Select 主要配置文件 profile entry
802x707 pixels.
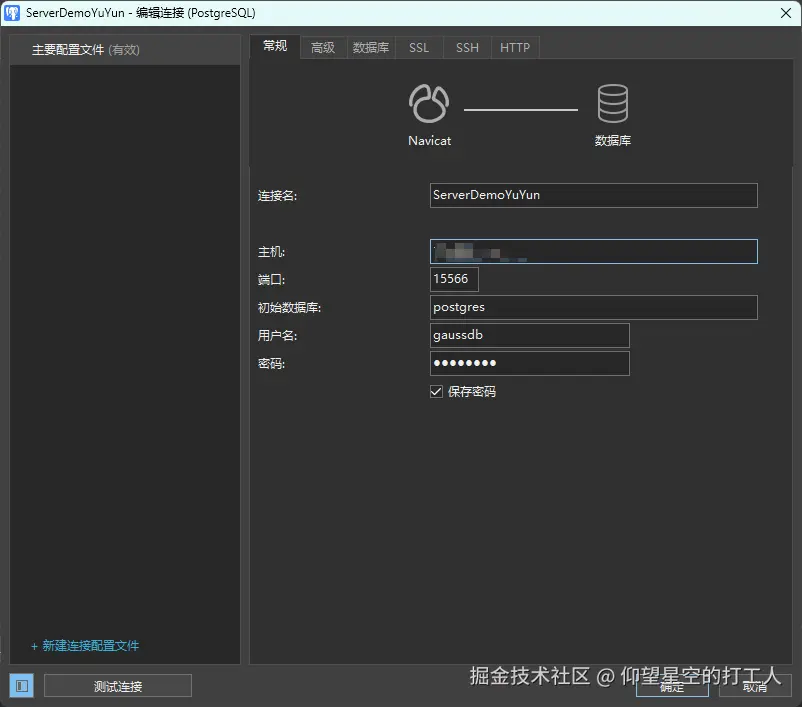(125, 50)
